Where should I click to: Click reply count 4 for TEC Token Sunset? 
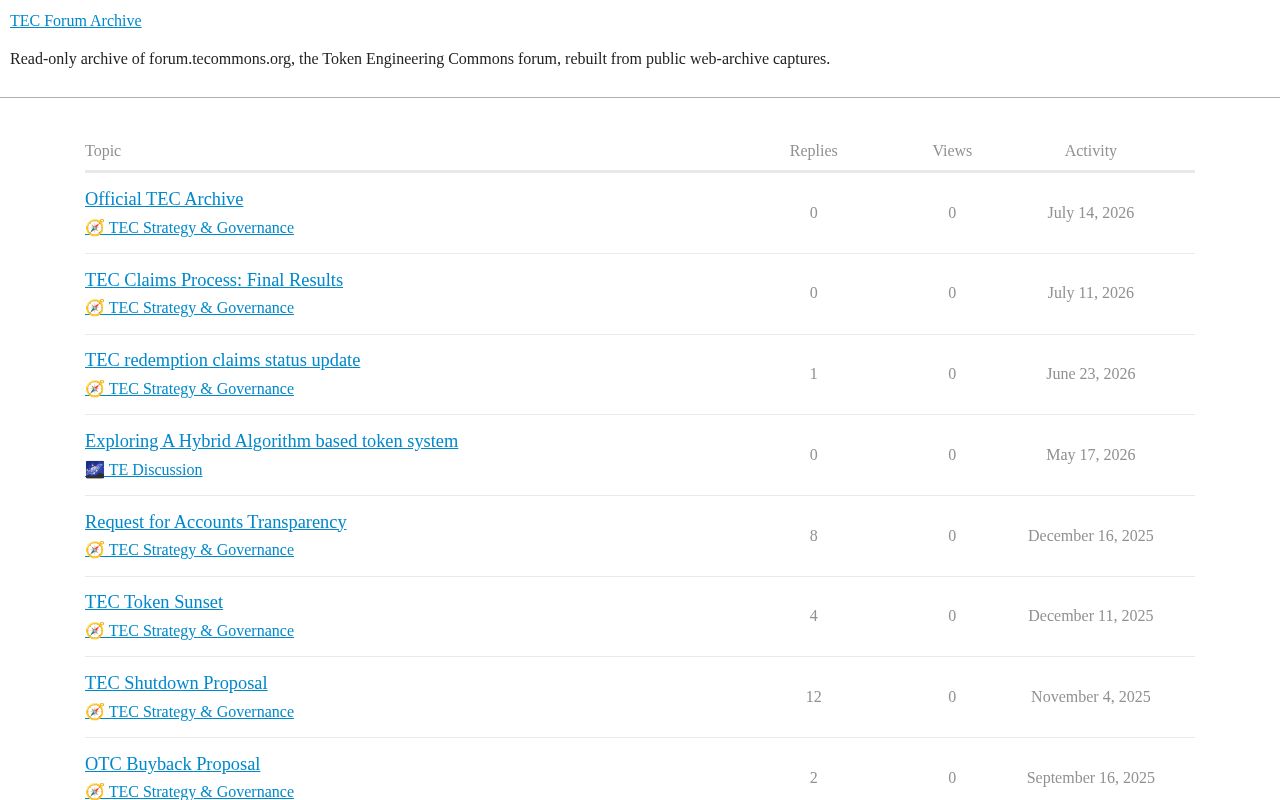[813, 616]
